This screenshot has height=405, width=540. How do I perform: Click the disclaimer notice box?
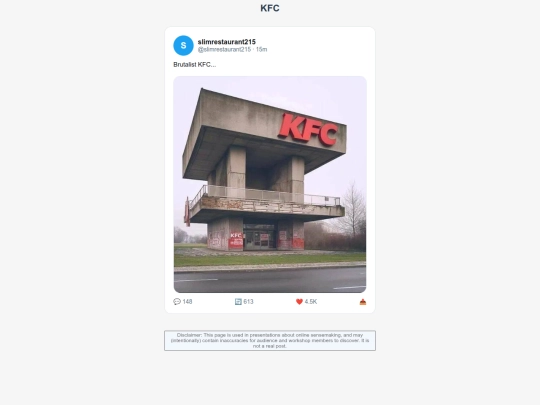pyautogui.click(x=270, y=341)
